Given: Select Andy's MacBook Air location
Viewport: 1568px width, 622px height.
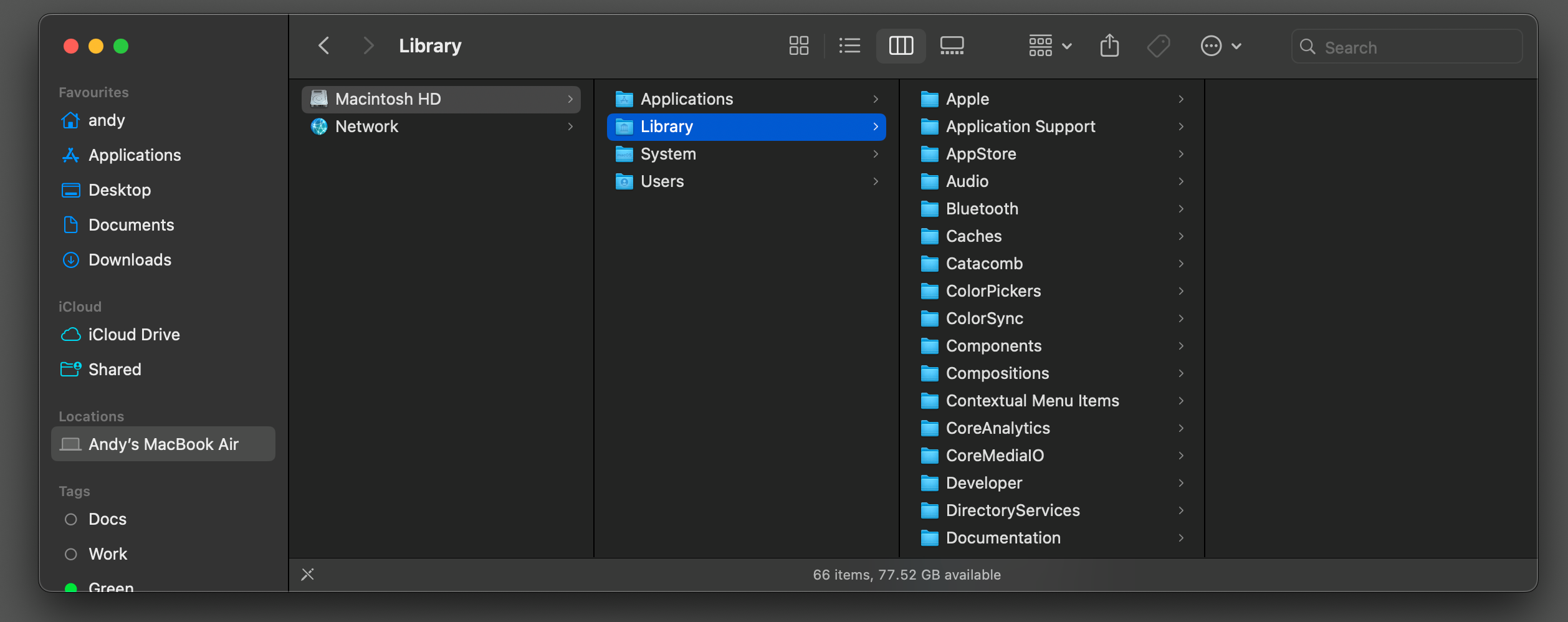Looking at the screenshot, I should 163,444.
